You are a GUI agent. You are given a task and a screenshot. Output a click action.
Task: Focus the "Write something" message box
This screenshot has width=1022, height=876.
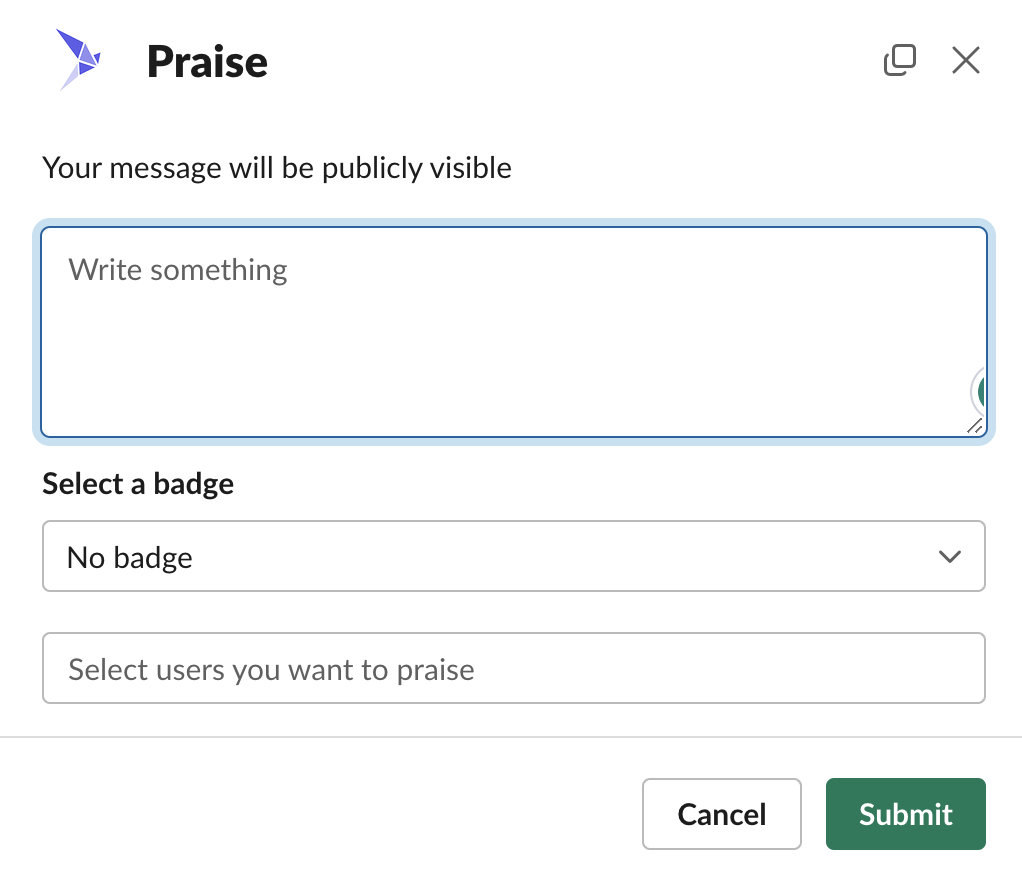(514, 332)
